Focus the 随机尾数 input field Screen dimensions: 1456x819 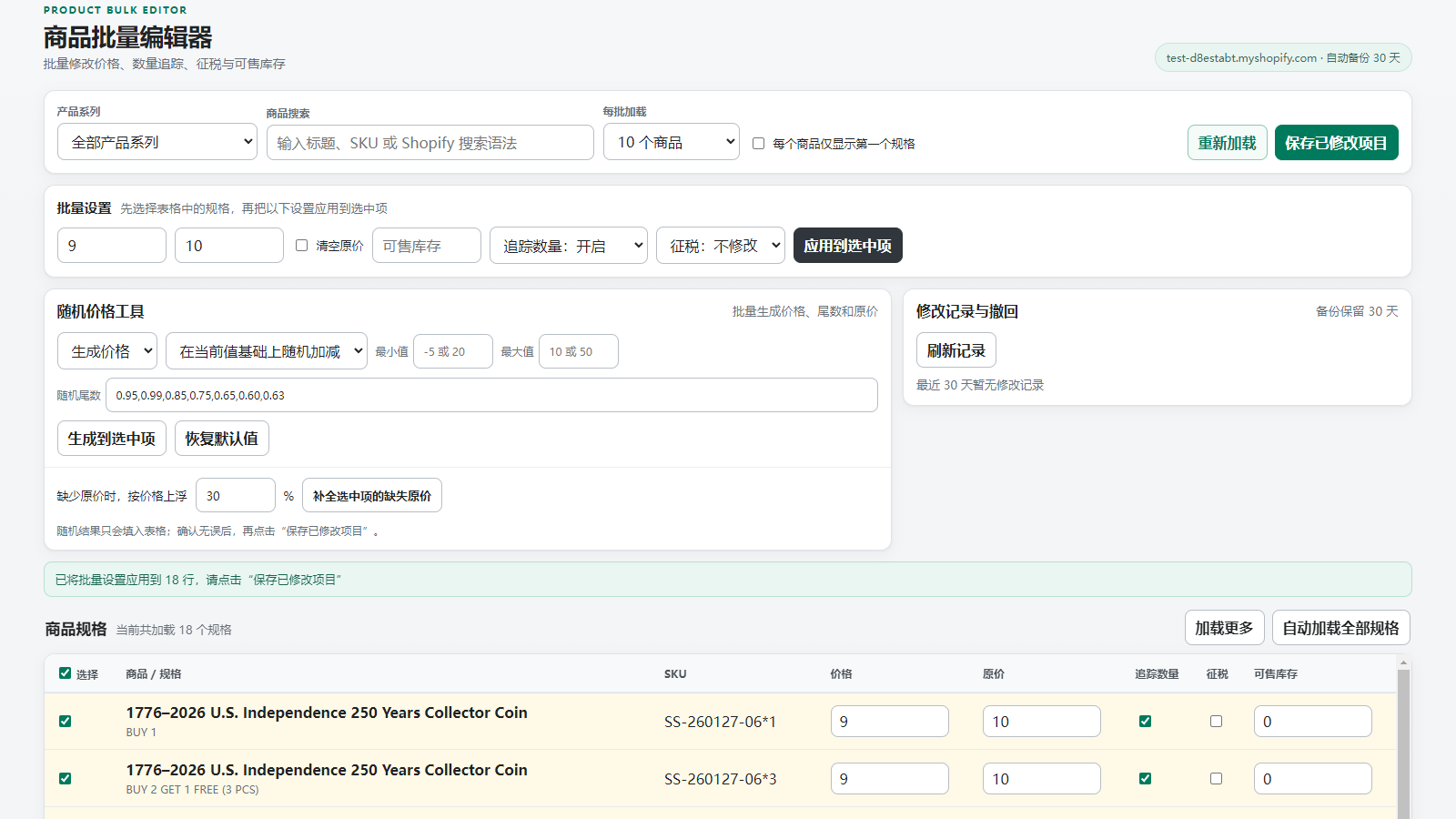(492, 395)
